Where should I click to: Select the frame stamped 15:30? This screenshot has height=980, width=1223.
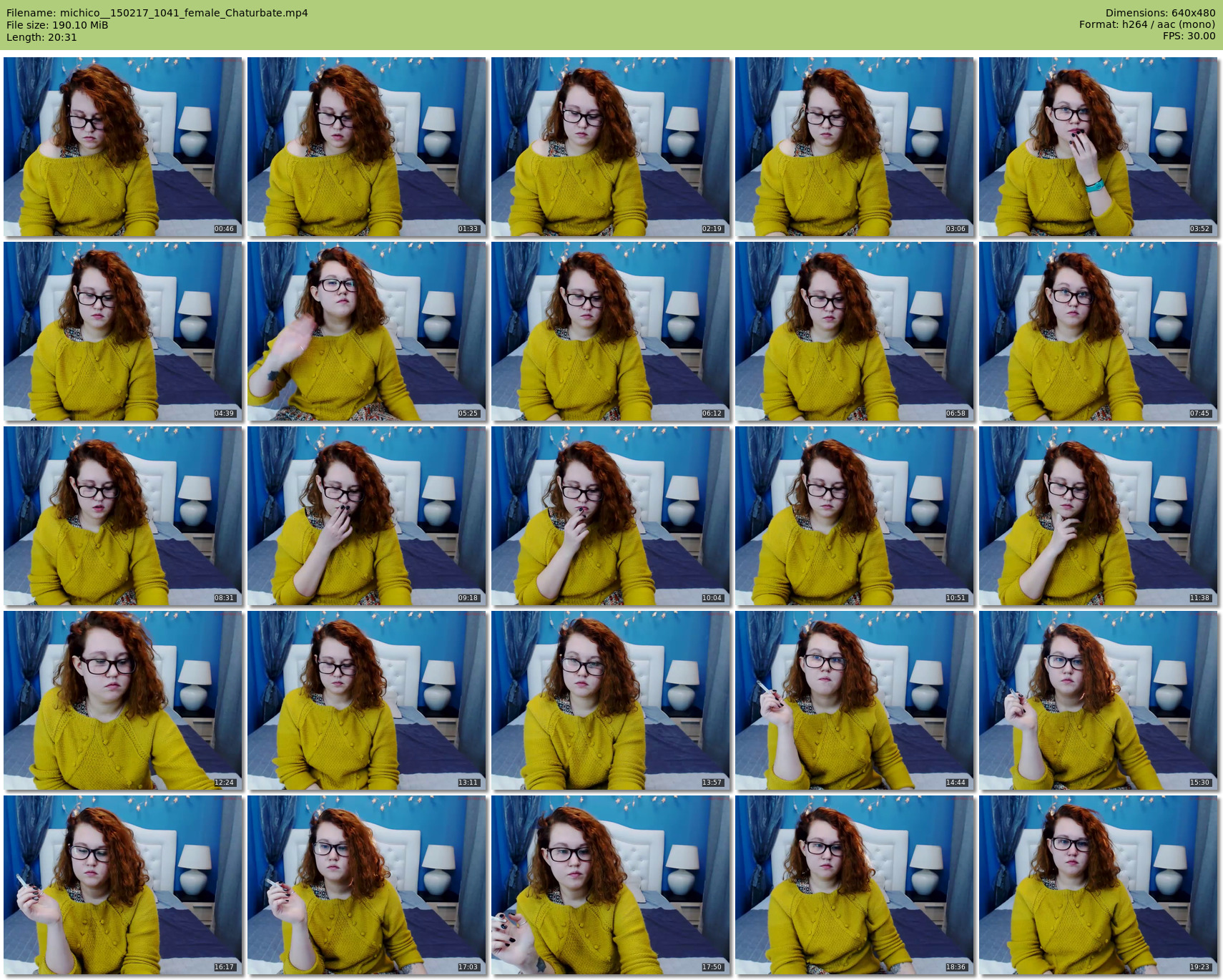point(1099,700)
